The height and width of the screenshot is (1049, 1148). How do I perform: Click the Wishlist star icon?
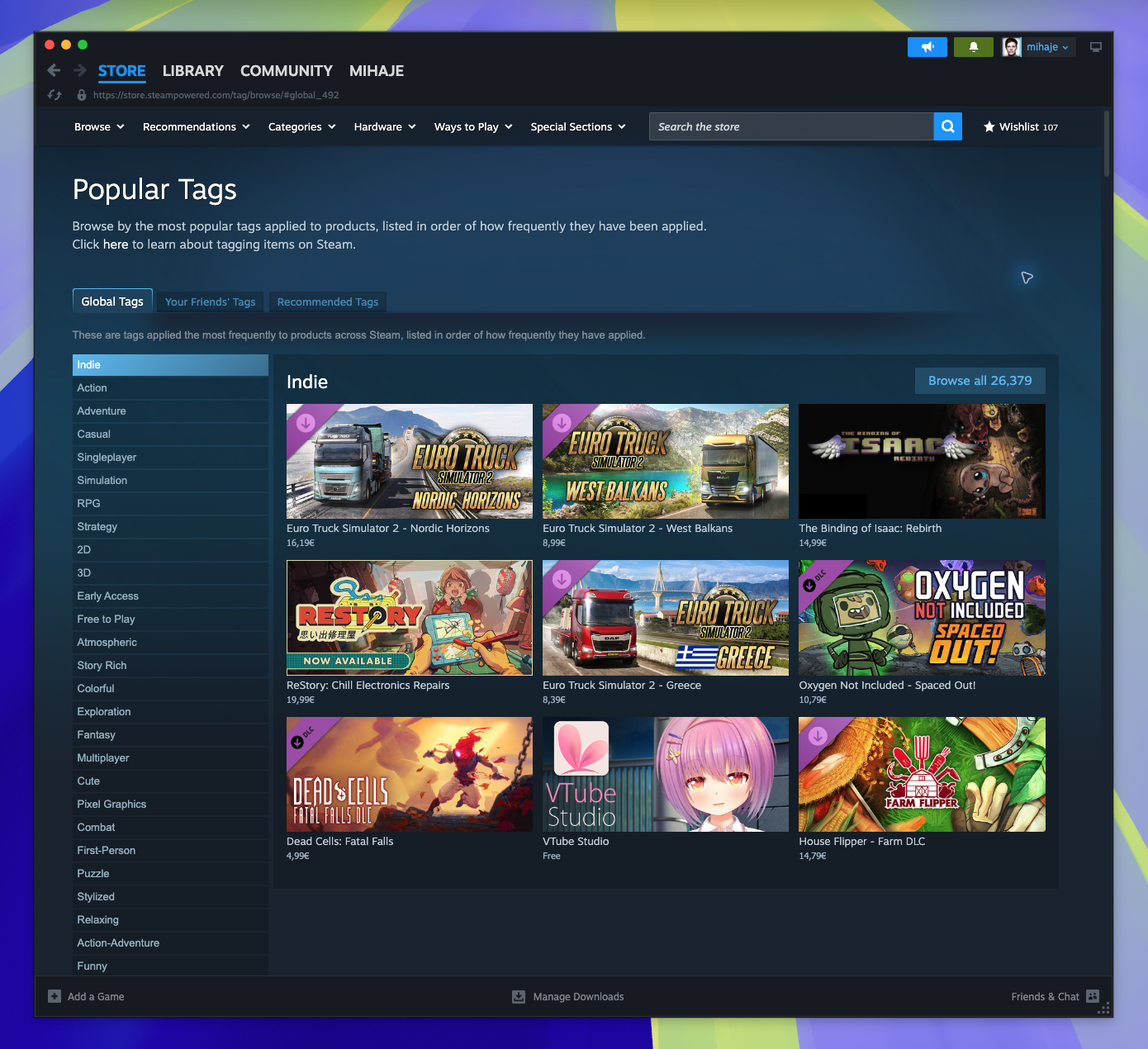pyautogui.click(x=989, y=126)
